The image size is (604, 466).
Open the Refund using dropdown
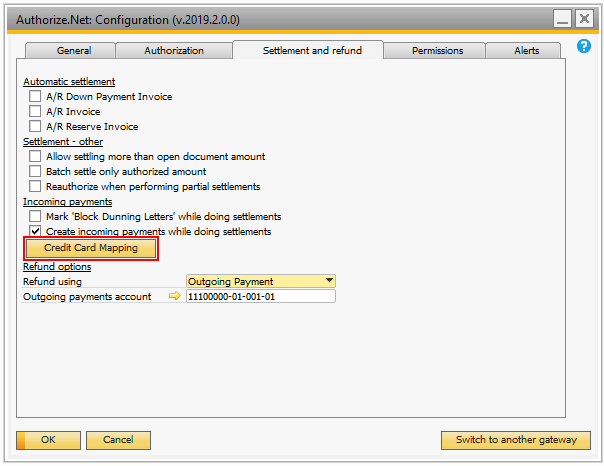261,281
